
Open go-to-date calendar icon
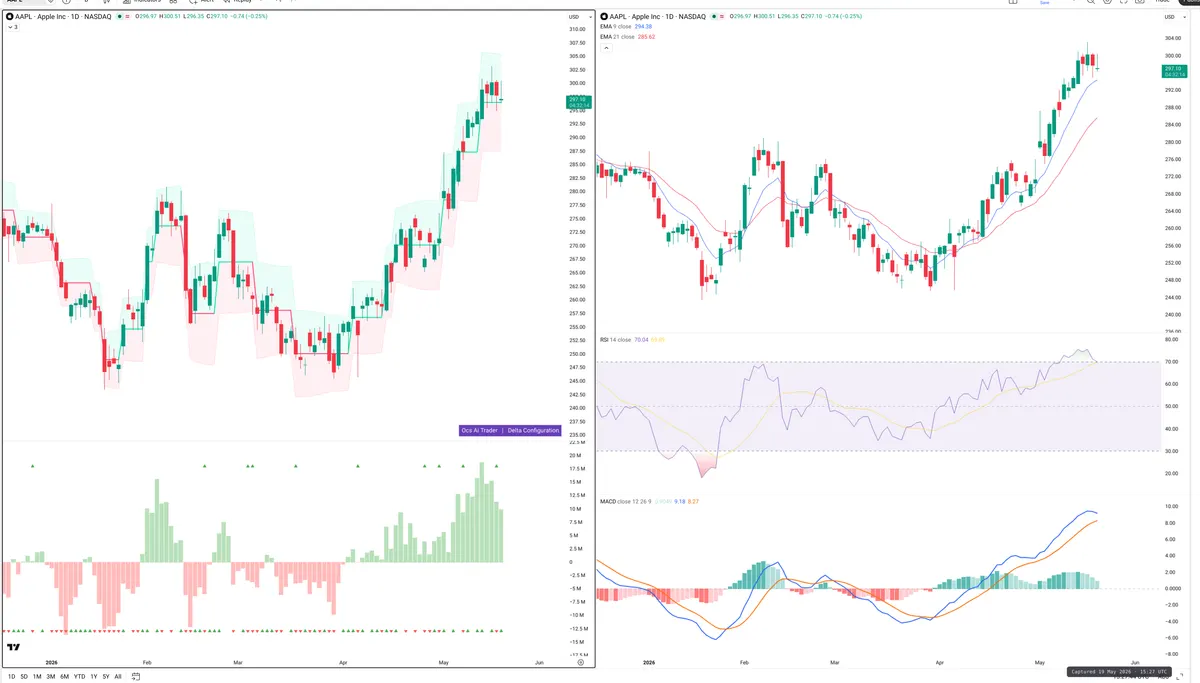(x=135, y=677)
